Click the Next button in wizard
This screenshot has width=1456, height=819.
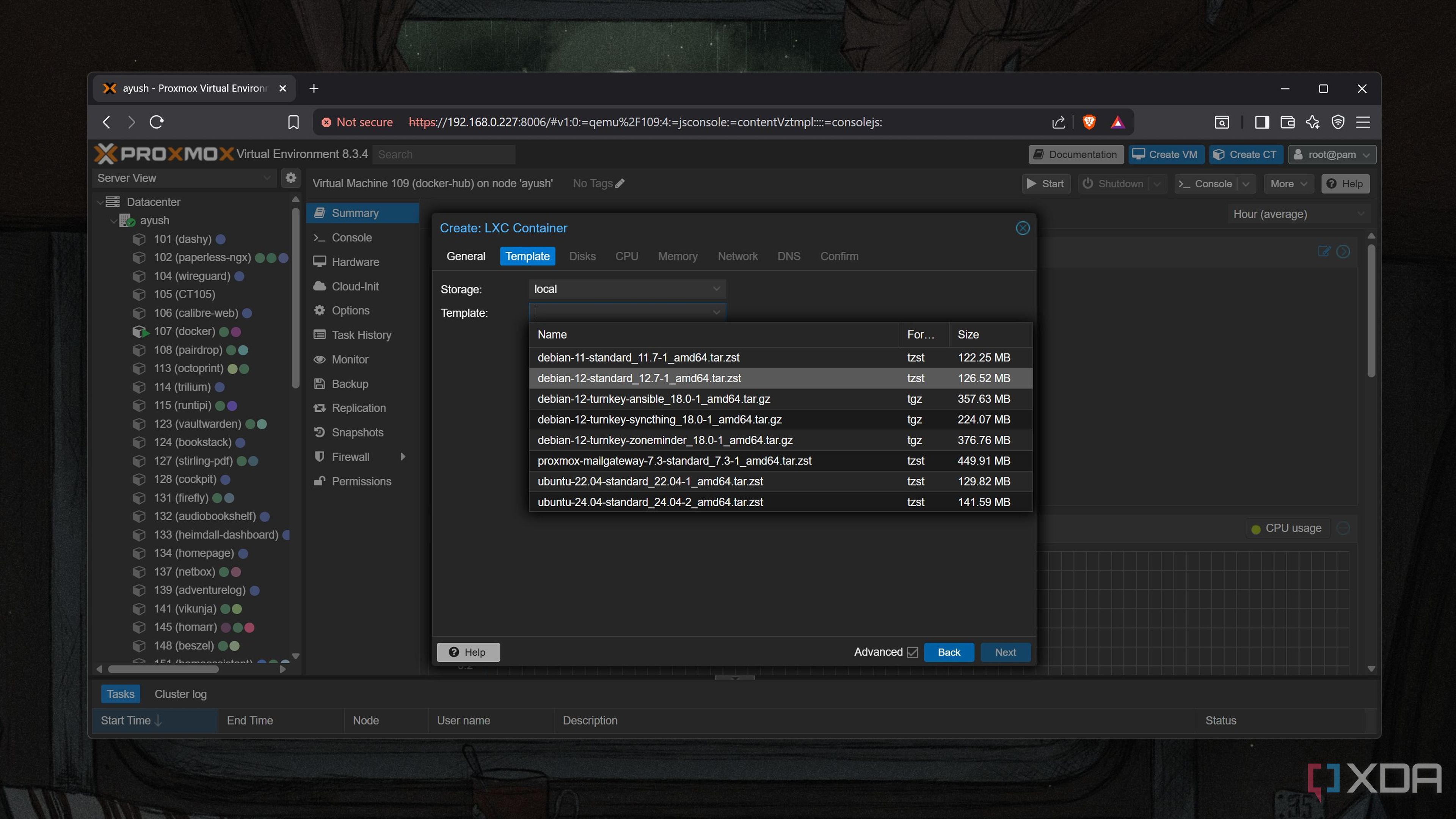coord(1005,652)
